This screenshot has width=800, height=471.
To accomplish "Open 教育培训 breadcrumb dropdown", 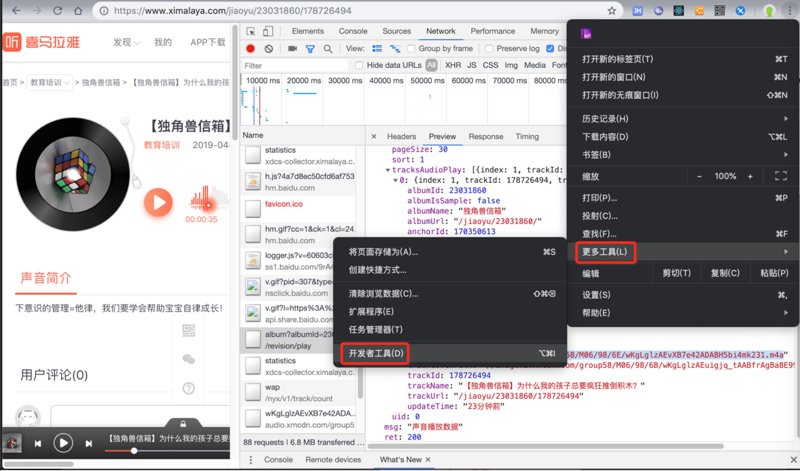I will pyautogui.click(x=49, y=83).
